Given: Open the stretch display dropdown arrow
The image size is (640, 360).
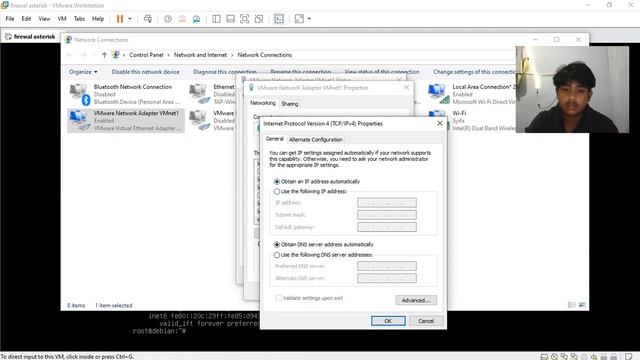Looking at the screenshot, I should [309, 19].
